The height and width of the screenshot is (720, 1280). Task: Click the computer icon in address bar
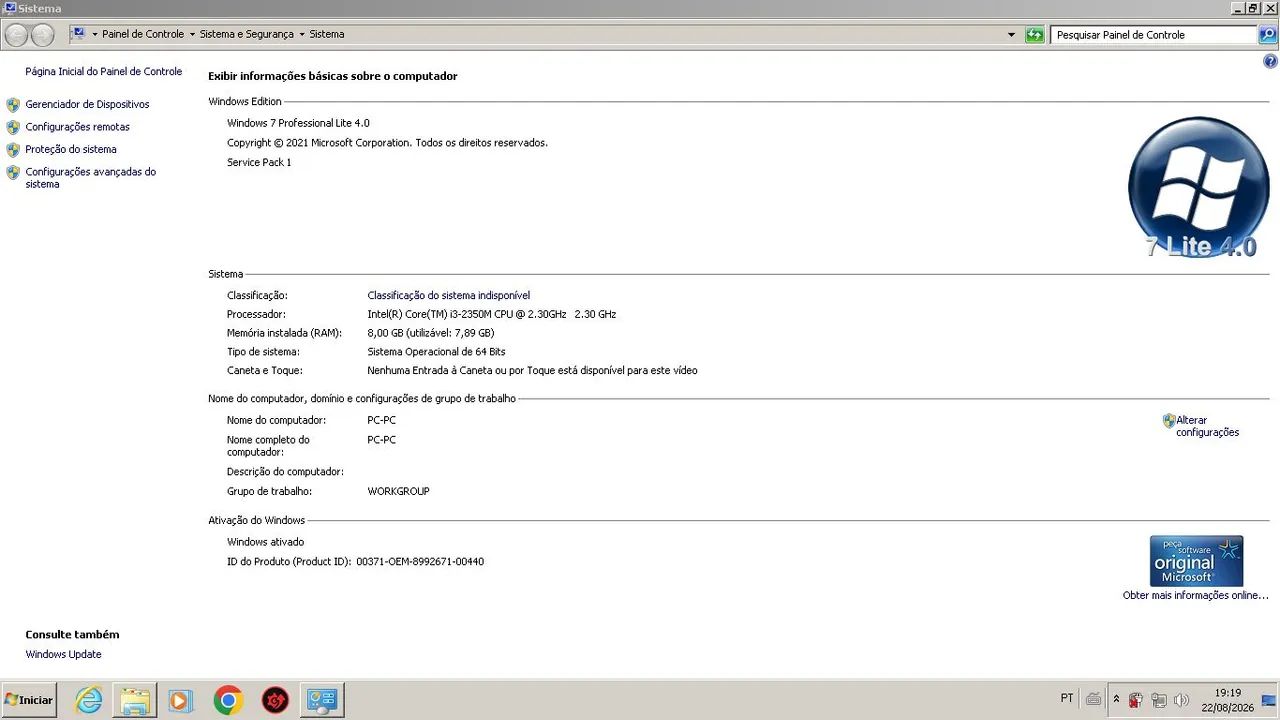pos(79,34)
